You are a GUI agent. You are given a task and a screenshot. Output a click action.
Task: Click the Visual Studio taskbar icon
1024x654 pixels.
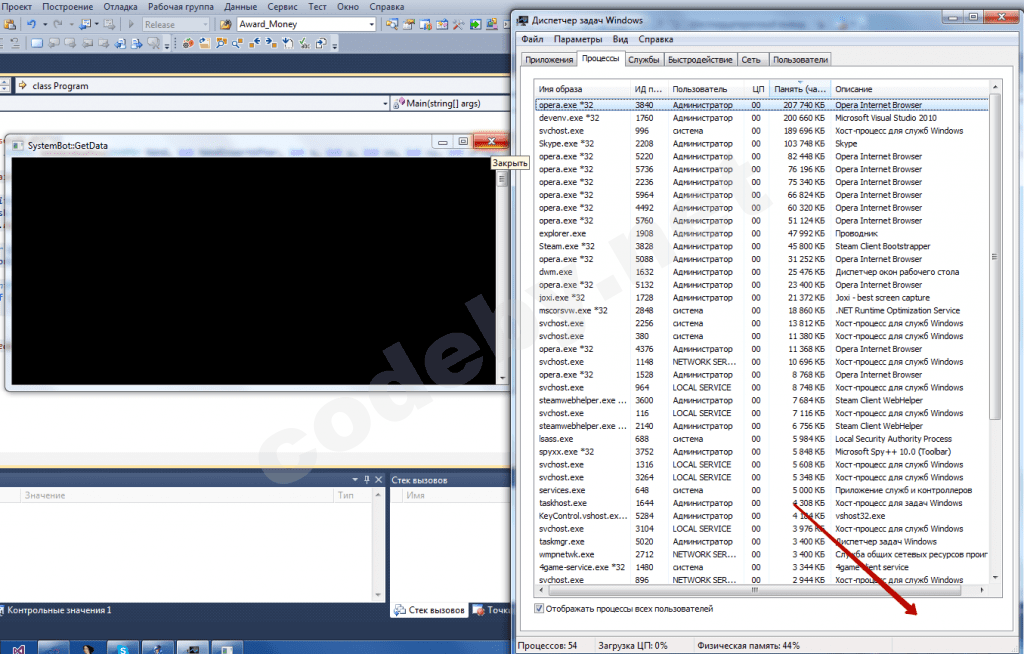click(18, 649)
